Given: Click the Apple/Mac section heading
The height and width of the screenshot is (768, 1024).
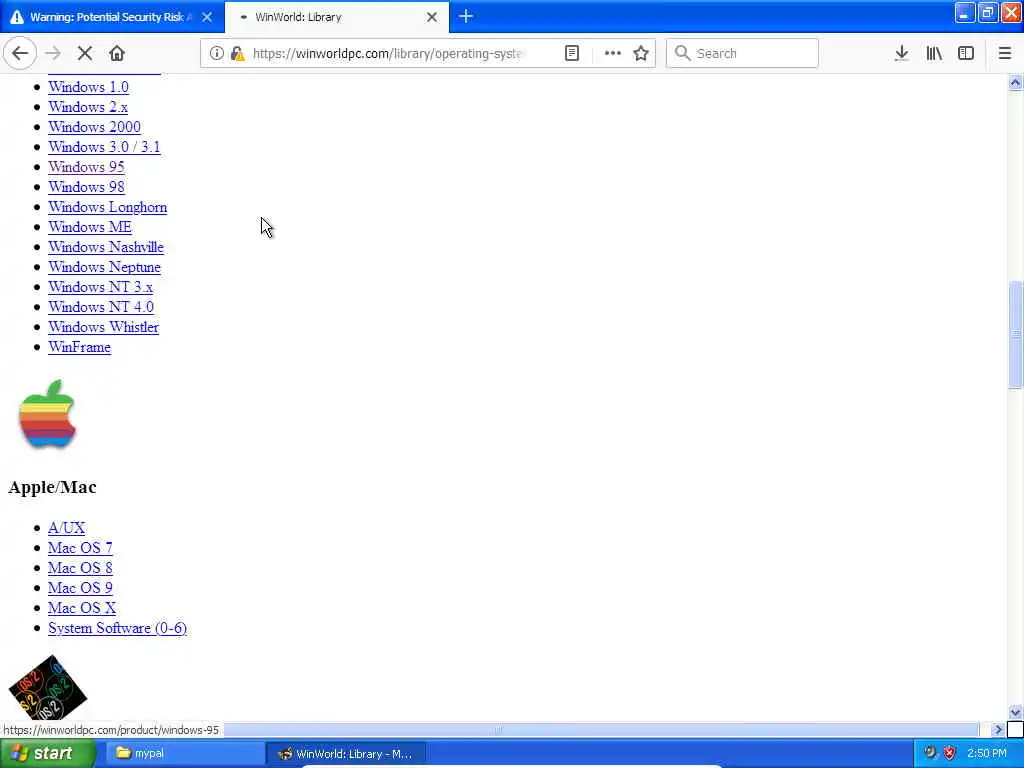Looking at the screenshot, I should 52,487.
